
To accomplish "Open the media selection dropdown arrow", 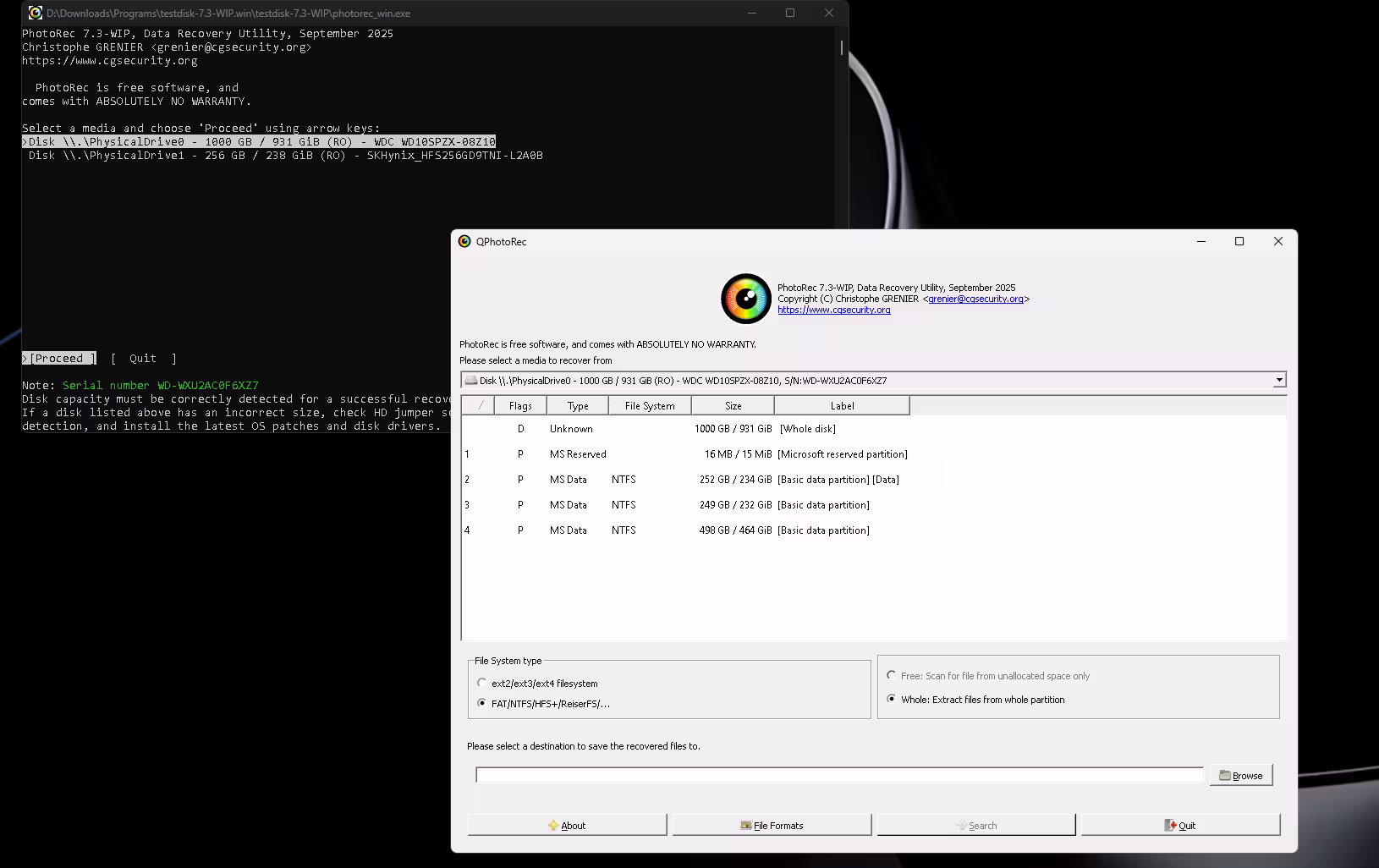I will [x=1279, y=381].
